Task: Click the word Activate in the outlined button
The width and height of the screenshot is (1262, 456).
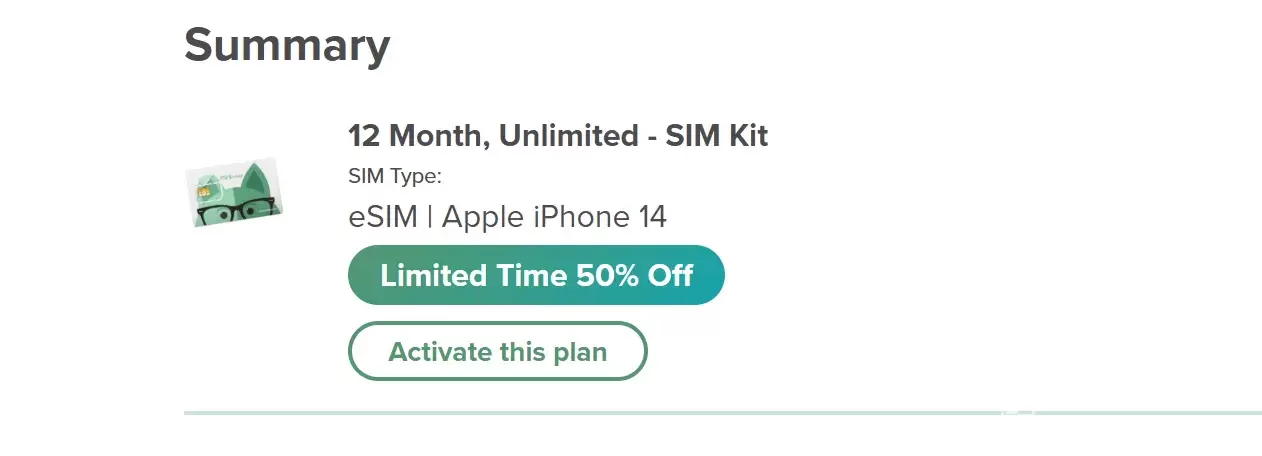Action: coord(439,352)
